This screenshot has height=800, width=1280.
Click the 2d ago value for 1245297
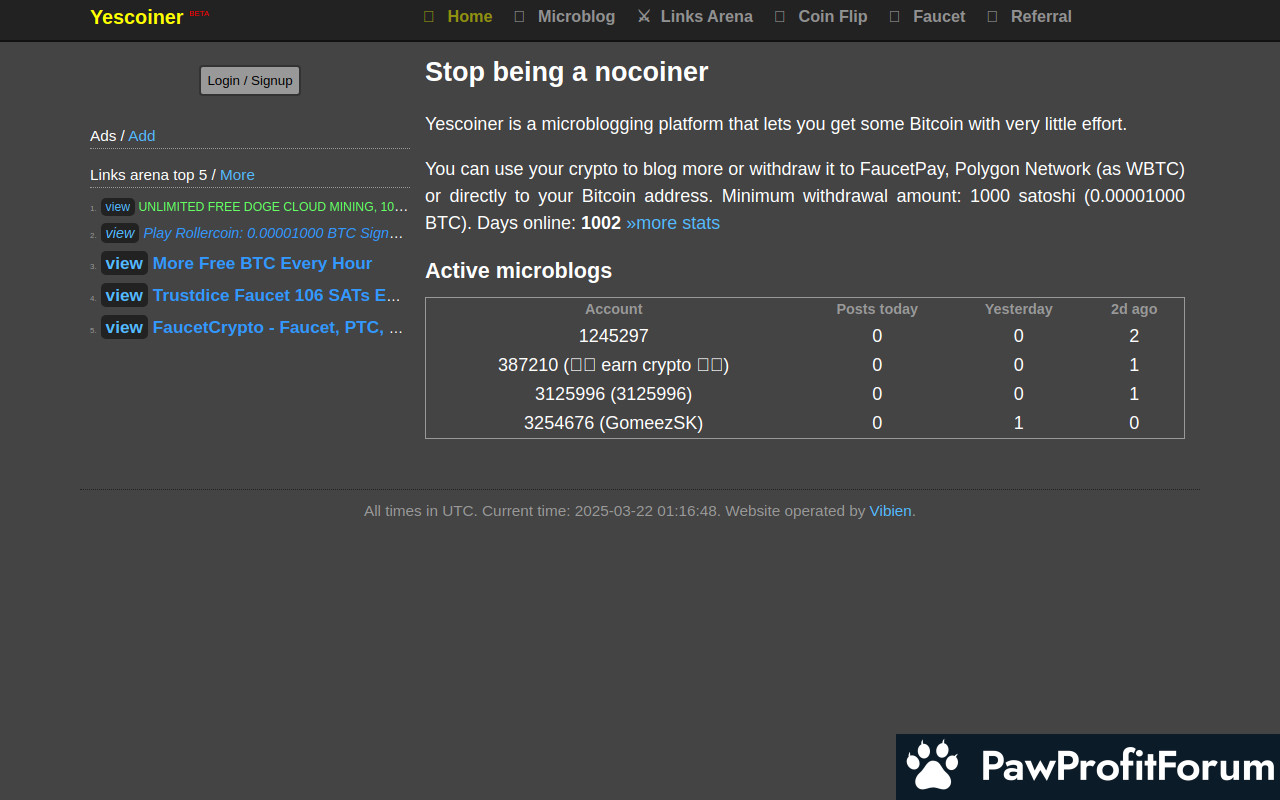click(1134, 336)
